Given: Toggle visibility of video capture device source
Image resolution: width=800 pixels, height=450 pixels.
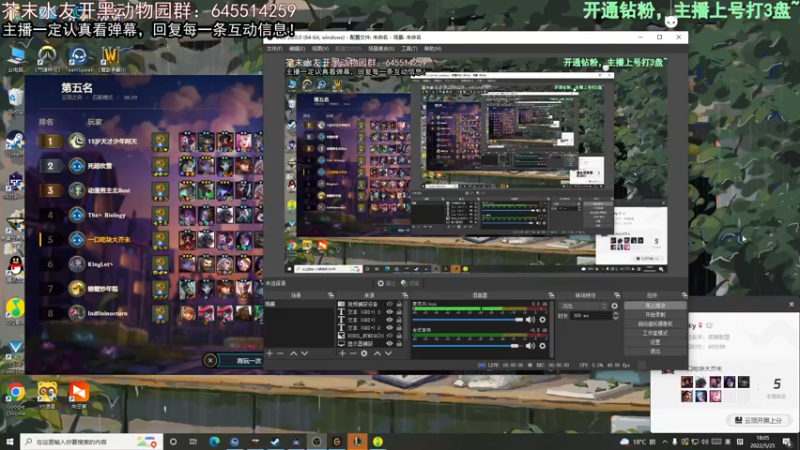Looking at the screenshot, I should [x=390, y=304].
